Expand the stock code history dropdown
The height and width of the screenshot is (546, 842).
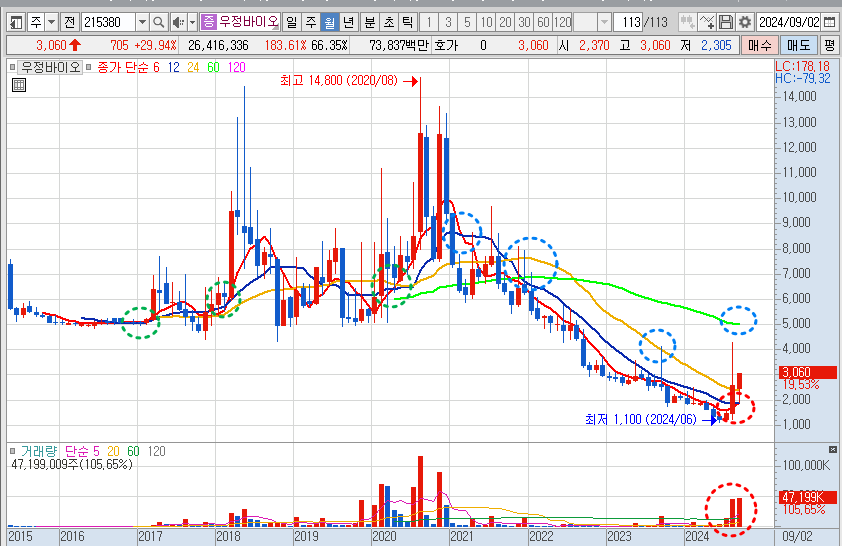(142, 22)
